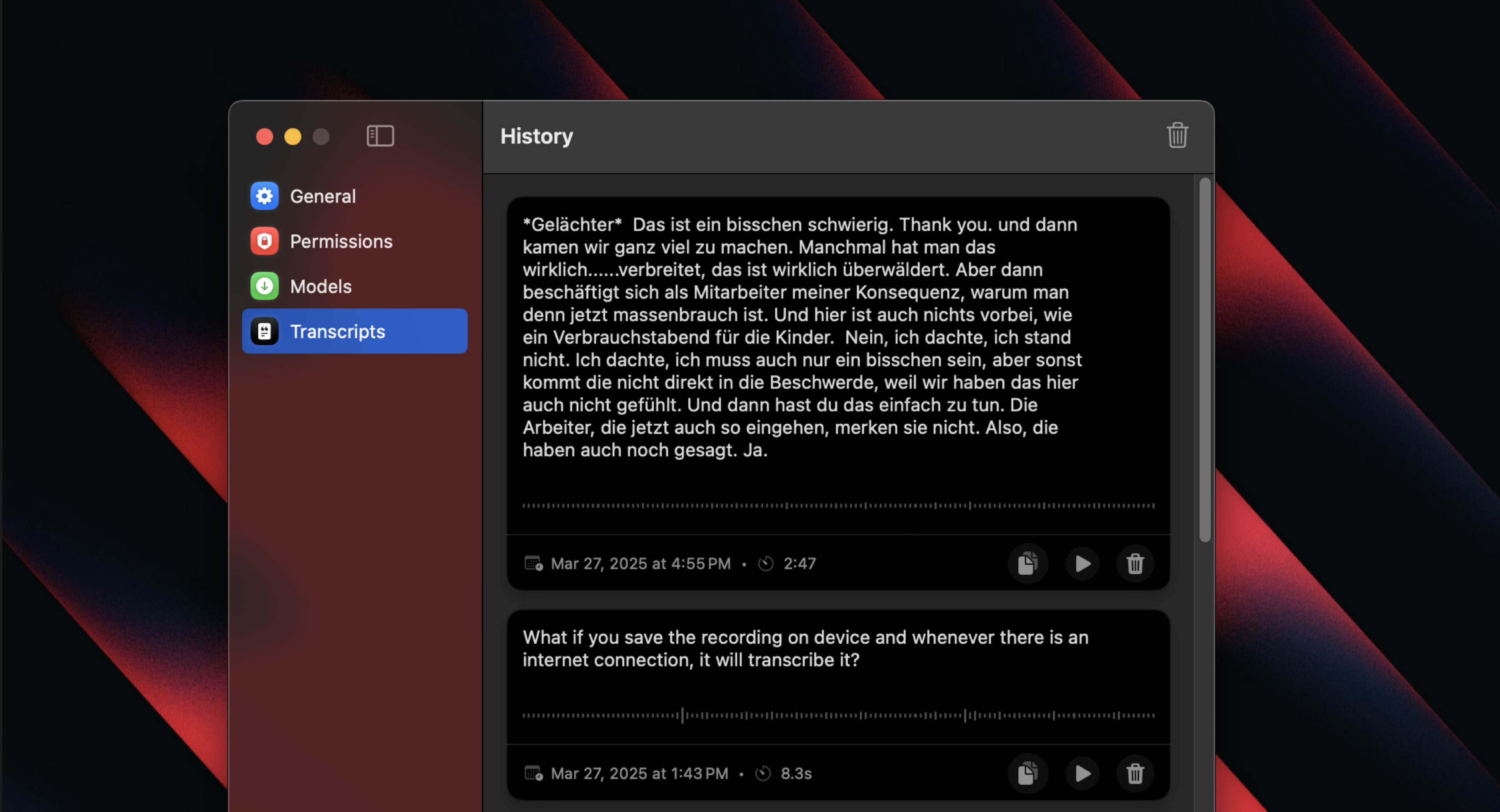The width and height of the screenshot is (1500, 812).
Task: Copy the German transcript text
Action: pyautogui.click(x=1028, y=563)
